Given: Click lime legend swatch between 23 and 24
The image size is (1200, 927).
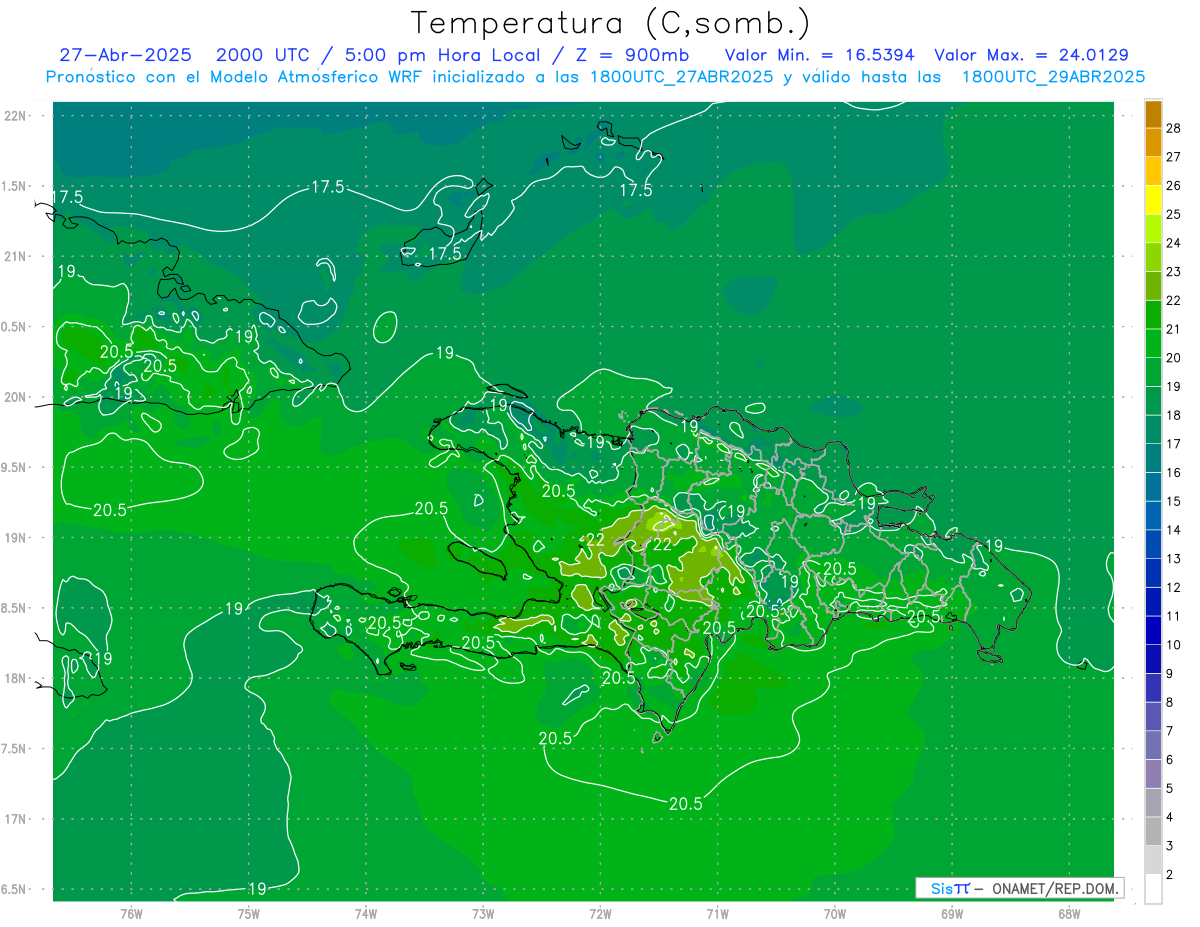Looking at the screenshot, I should click(1154, 257).
